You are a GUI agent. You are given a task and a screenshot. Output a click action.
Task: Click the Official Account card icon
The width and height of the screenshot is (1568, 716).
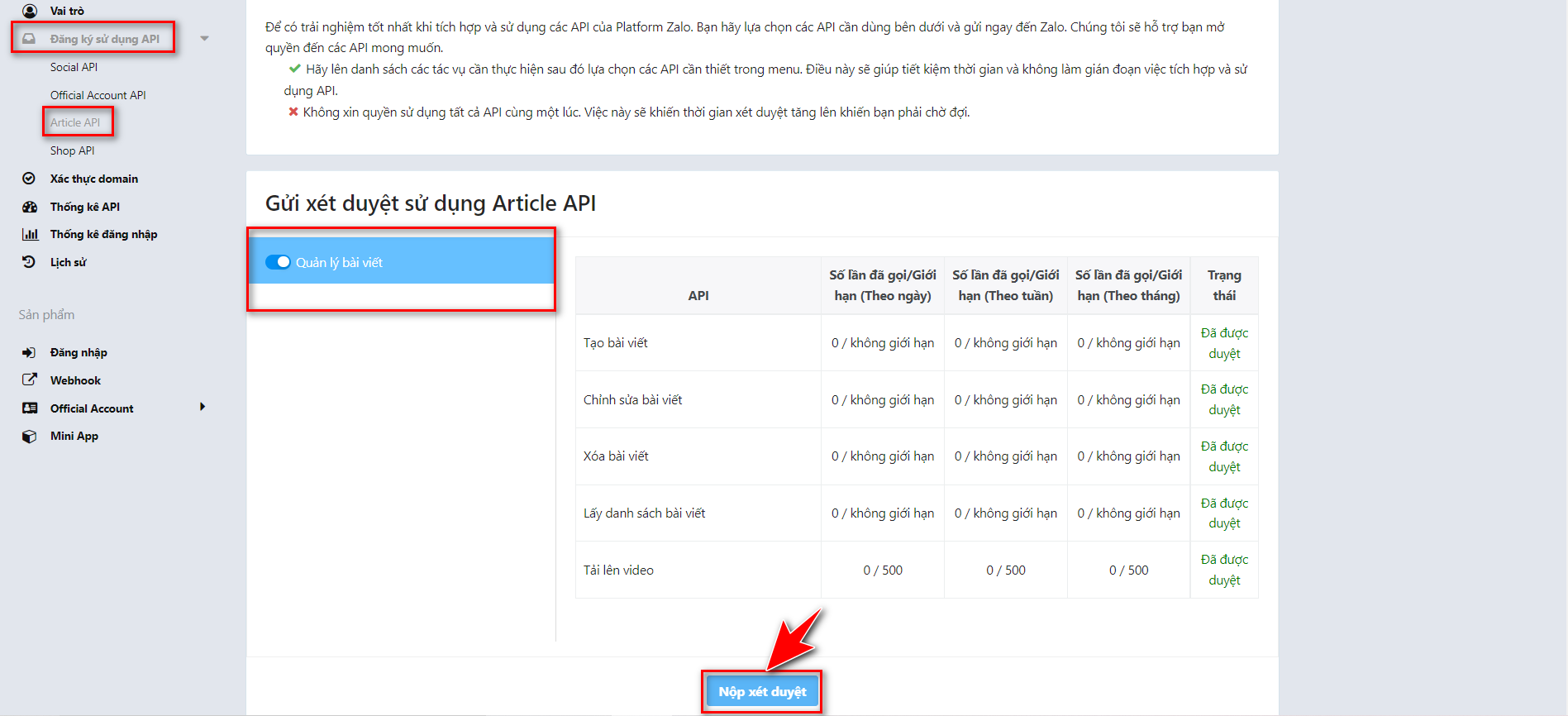[x=30, y=408]
